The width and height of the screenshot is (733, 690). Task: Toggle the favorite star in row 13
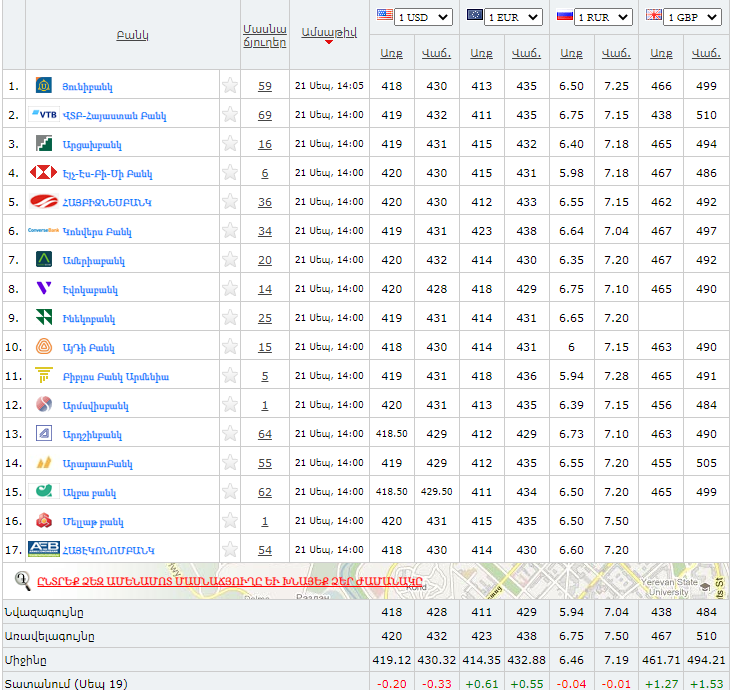pyautogui.click(x=230, y=433)
